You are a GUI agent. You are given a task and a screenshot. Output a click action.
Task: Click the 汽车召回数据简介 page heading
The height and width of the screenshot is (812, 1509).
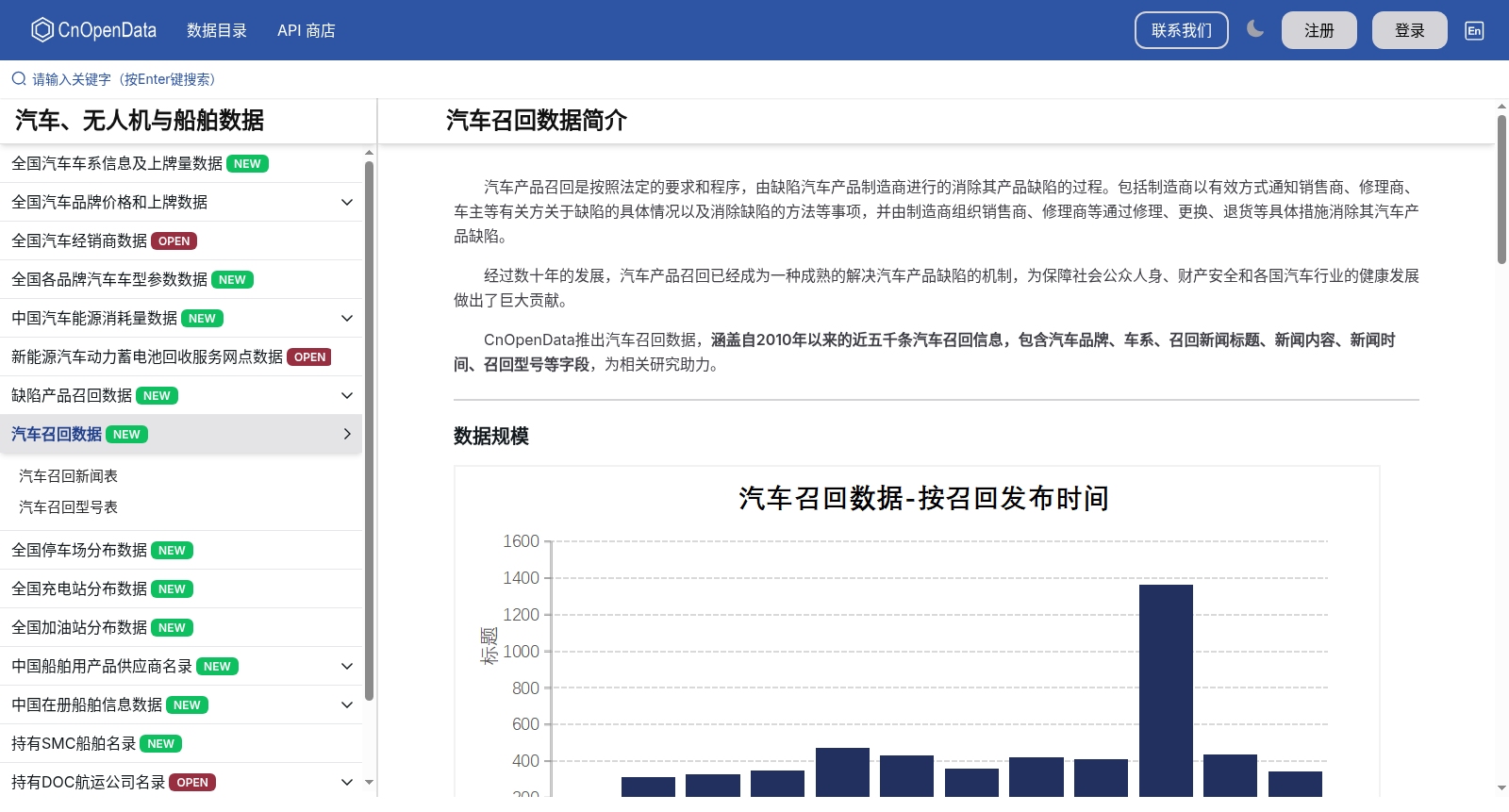tap(537, 121)
